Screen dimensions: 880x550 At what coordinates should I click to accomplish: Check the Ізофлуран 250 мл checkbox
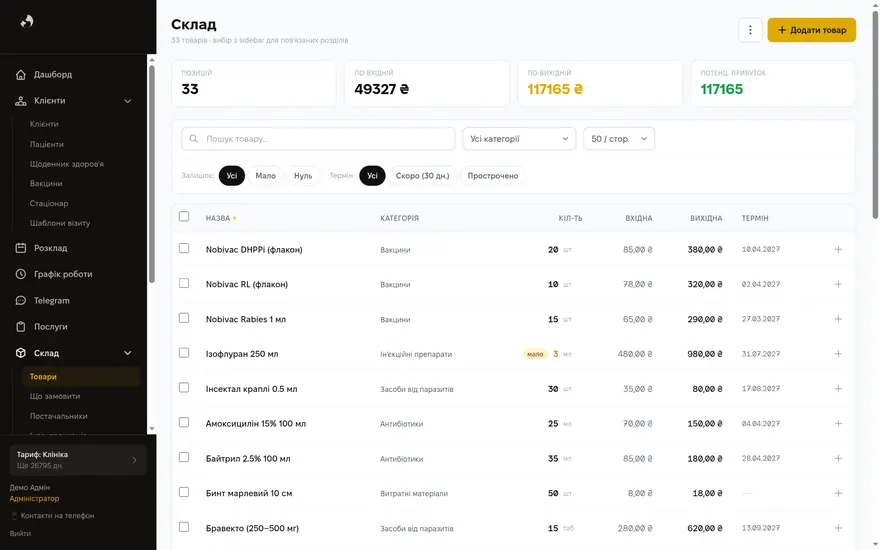184,352
